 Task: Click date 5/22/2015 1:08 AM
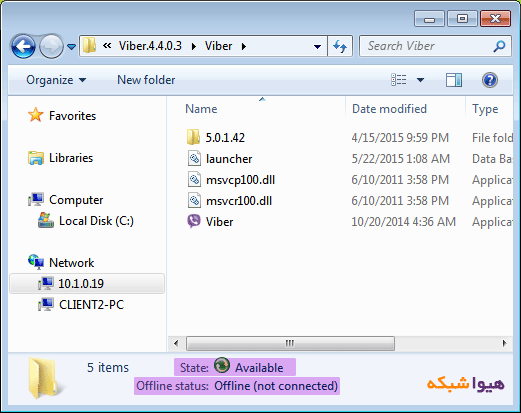(401, 159)
